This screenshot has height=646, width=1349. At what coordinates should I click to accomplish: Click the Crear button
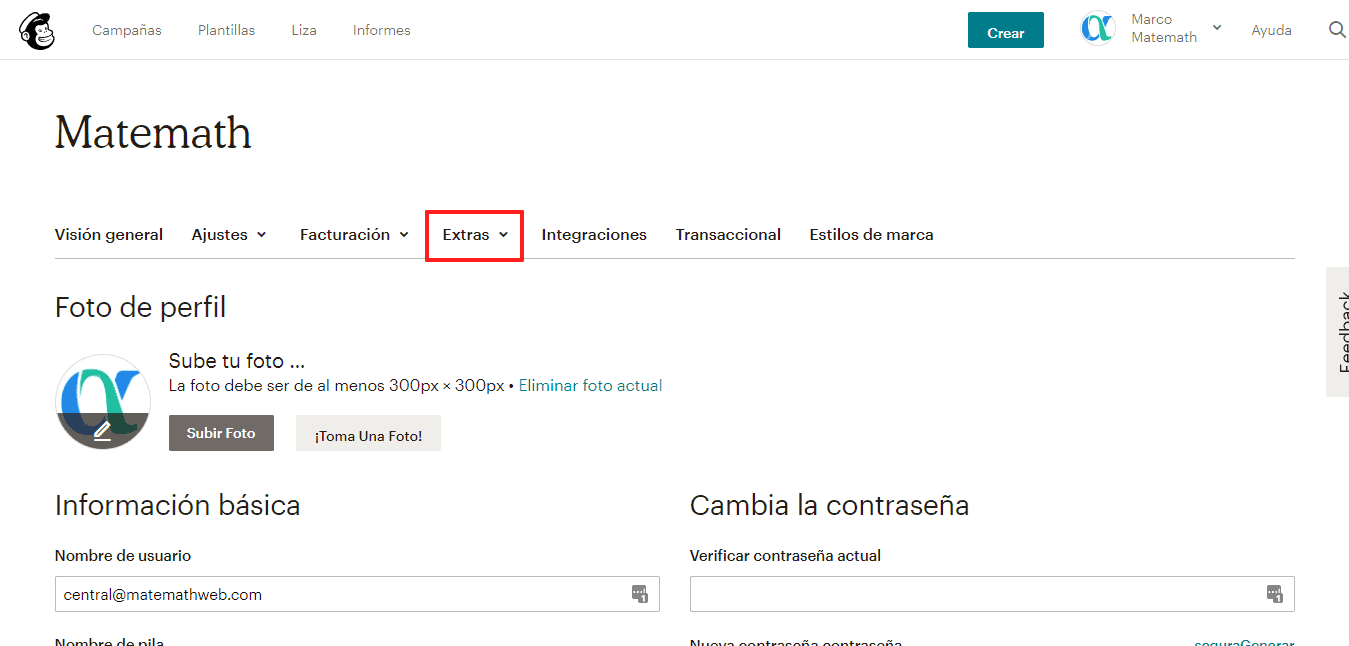click(x=1006, y=30)
